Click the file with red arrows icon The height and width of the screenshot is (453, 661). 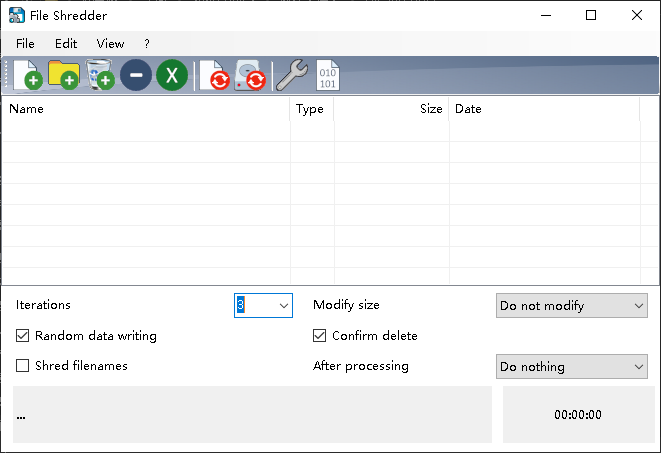215,76
